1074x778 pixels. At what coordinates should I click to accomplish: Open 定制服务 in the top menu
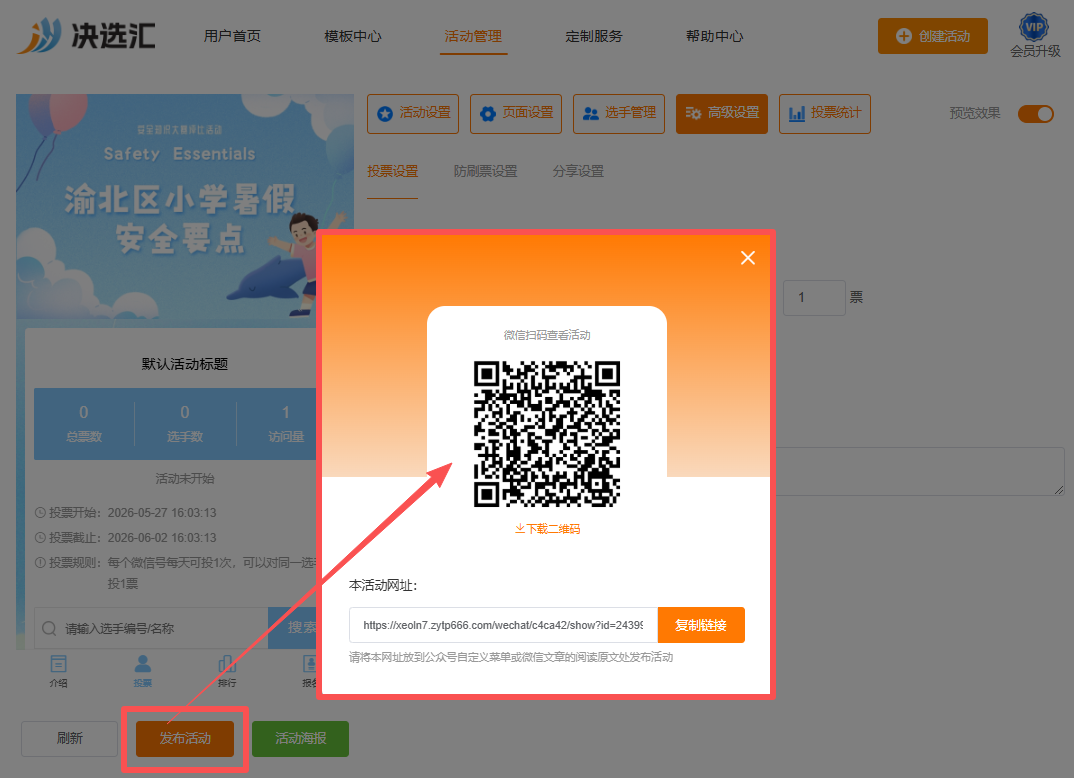click(x=594, y=36)
